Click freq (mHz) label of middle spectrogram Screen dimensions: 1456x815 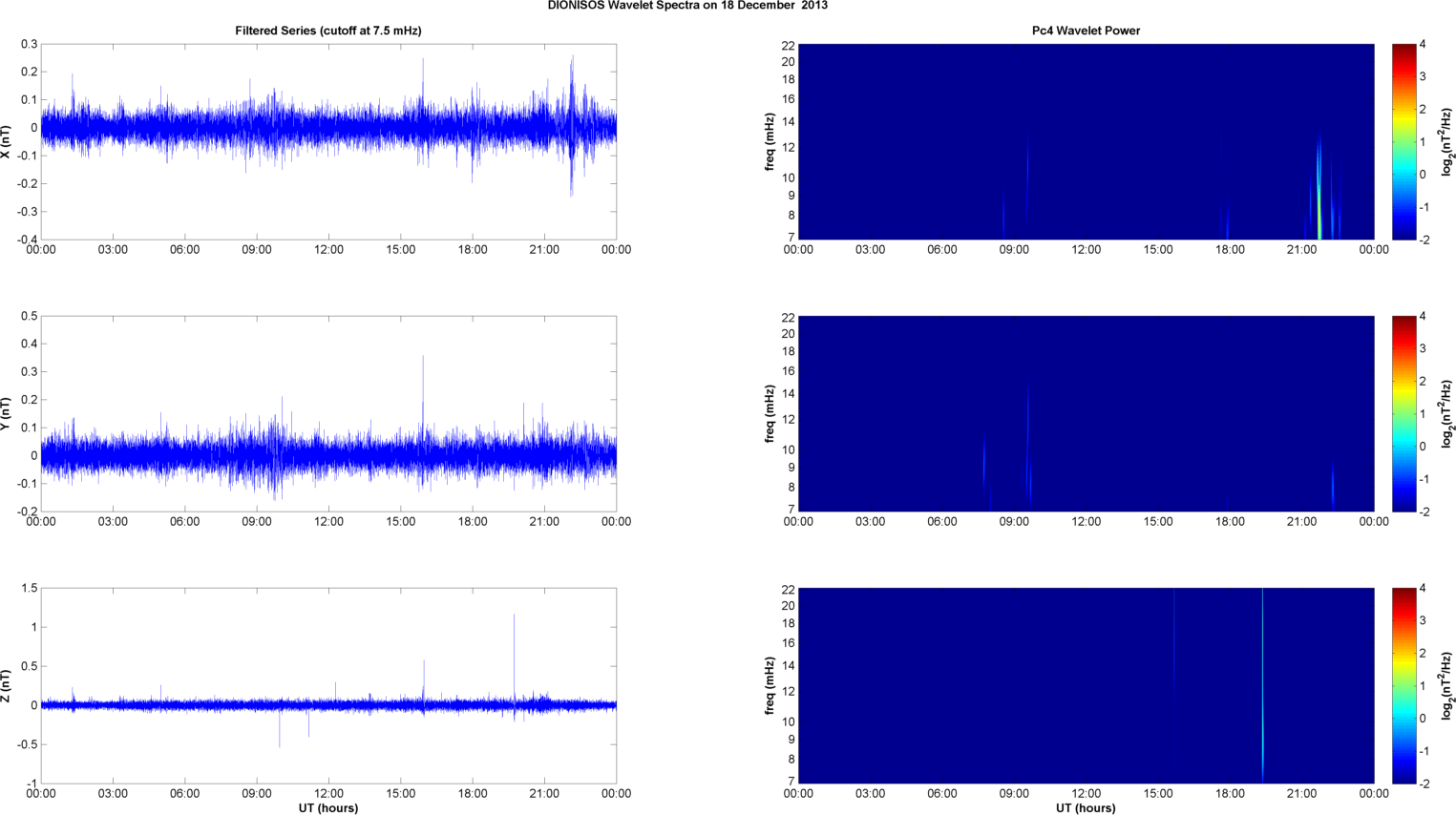click(x=770, y=413)
